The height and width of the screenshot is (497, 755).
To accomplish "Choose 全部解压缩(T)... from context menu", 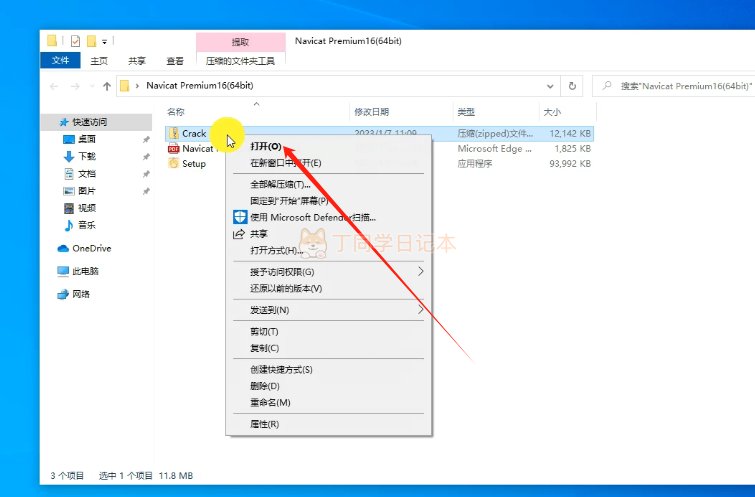I will (280, 184).
